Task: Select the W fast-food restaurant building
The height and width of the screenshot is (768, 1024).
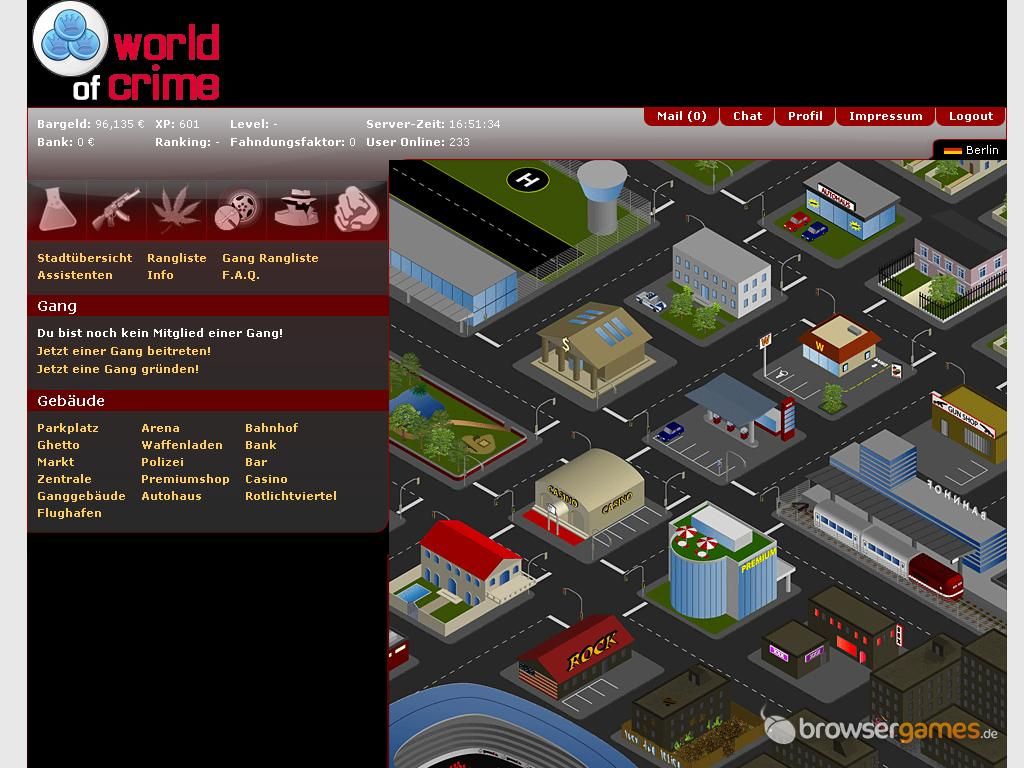Action: coord(839,345)
